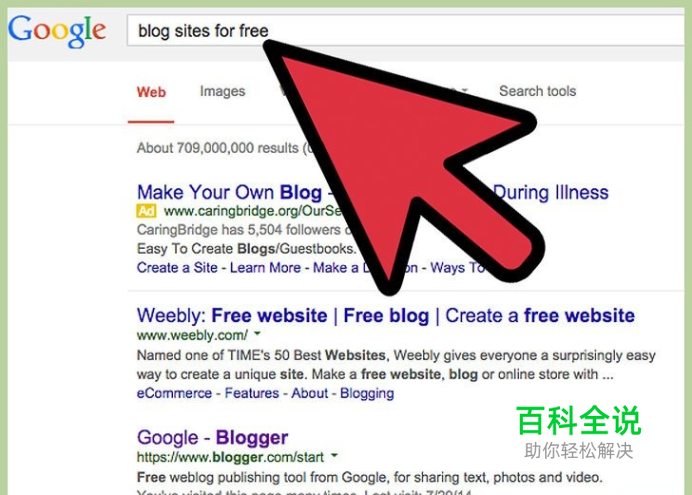Click the About sitelink under Weebly
Viewport: 692px width, 495px height.
click(310, 393)
